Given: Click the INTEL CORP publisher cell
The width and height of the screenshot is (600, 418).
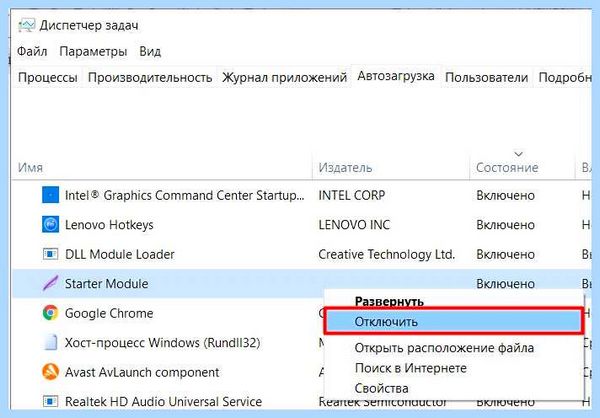Looking at the screenshot, I should pyautogui.click(x=352, y=195).
